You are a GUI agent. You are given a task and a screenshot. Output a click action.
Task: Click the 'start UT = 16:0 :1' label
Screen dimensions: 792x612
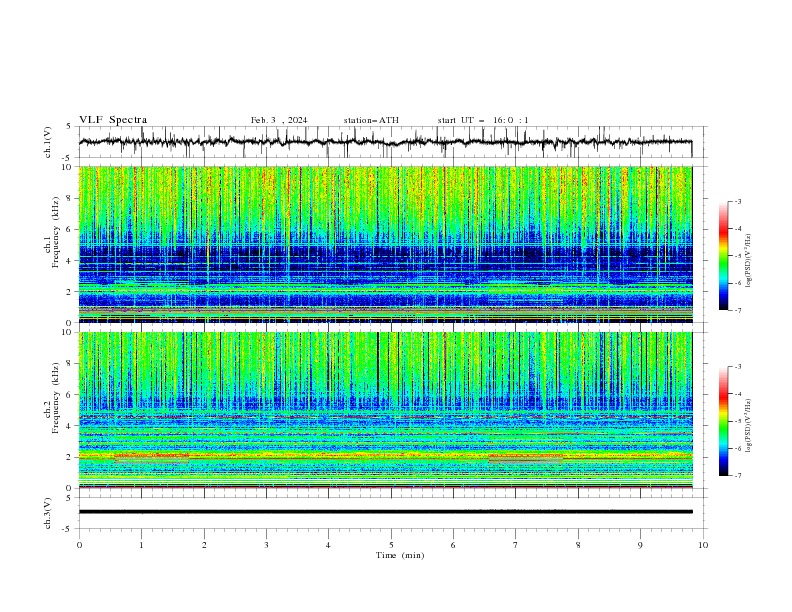[483, 120]
